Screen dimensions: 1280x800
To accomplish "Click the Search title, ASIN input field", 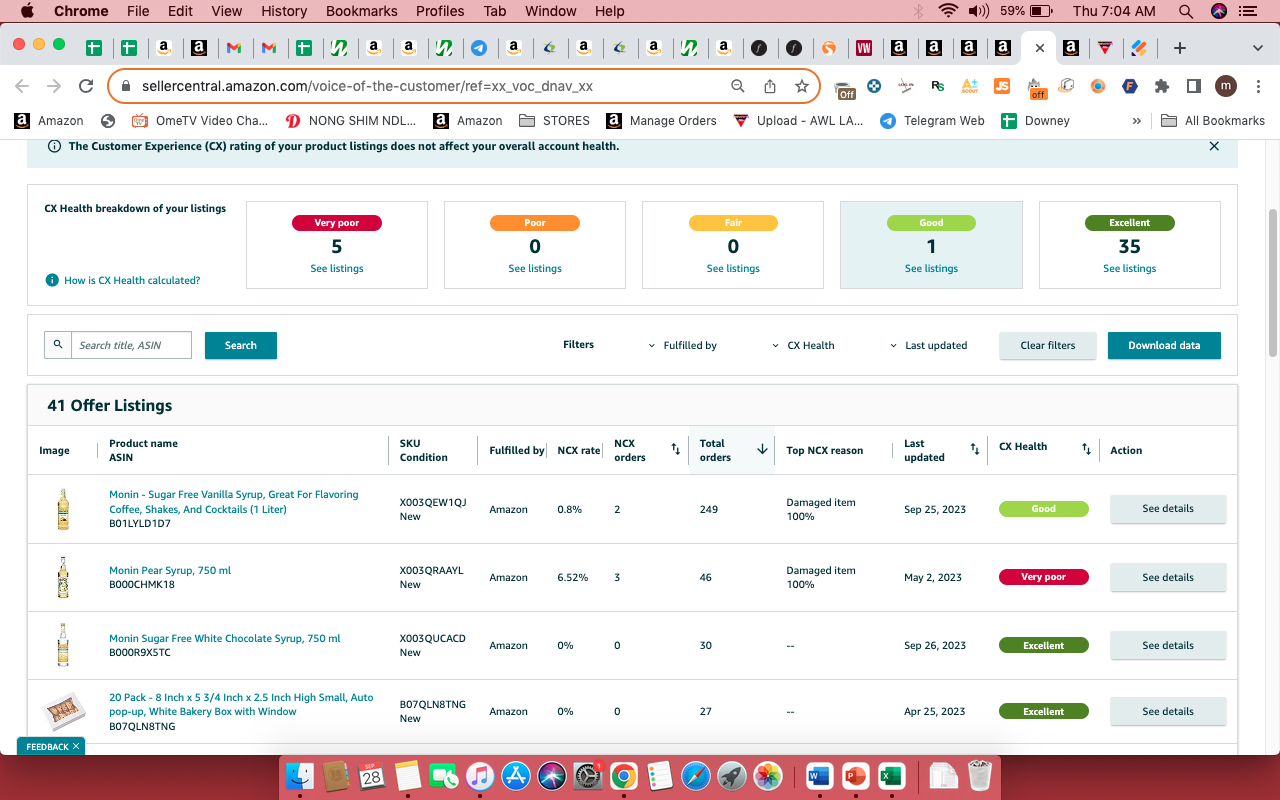I will tap(131, 345).
